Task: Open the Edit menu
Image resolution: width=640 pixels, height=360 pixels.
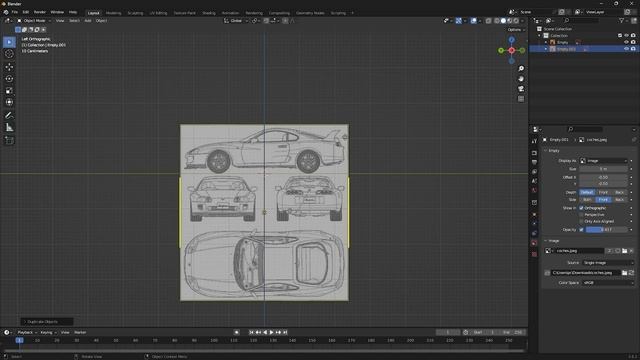Action: coord(26,12)
